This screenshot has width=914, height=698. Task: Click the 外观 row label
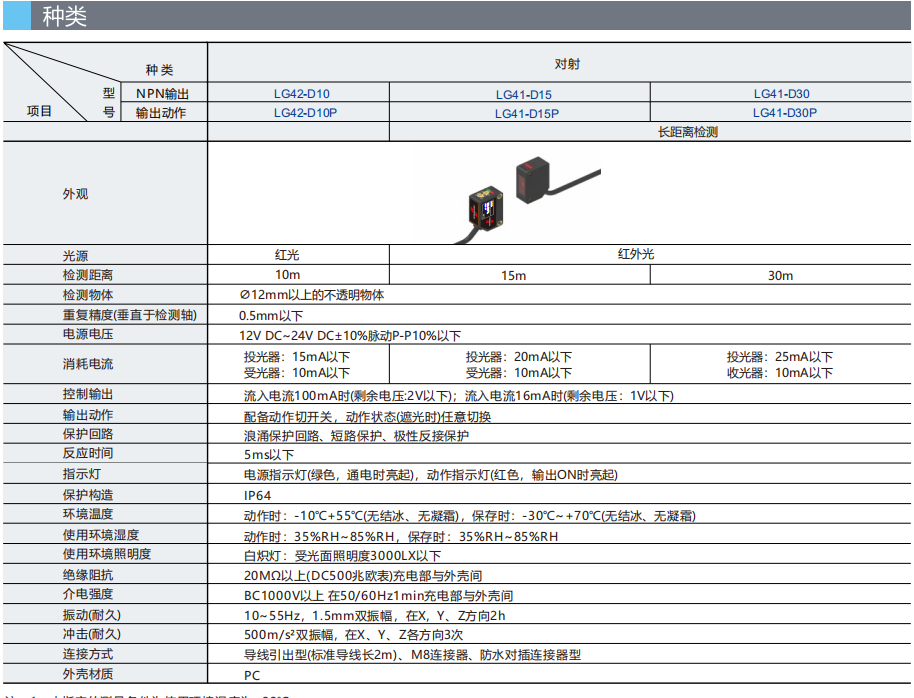tap(75, 194)
